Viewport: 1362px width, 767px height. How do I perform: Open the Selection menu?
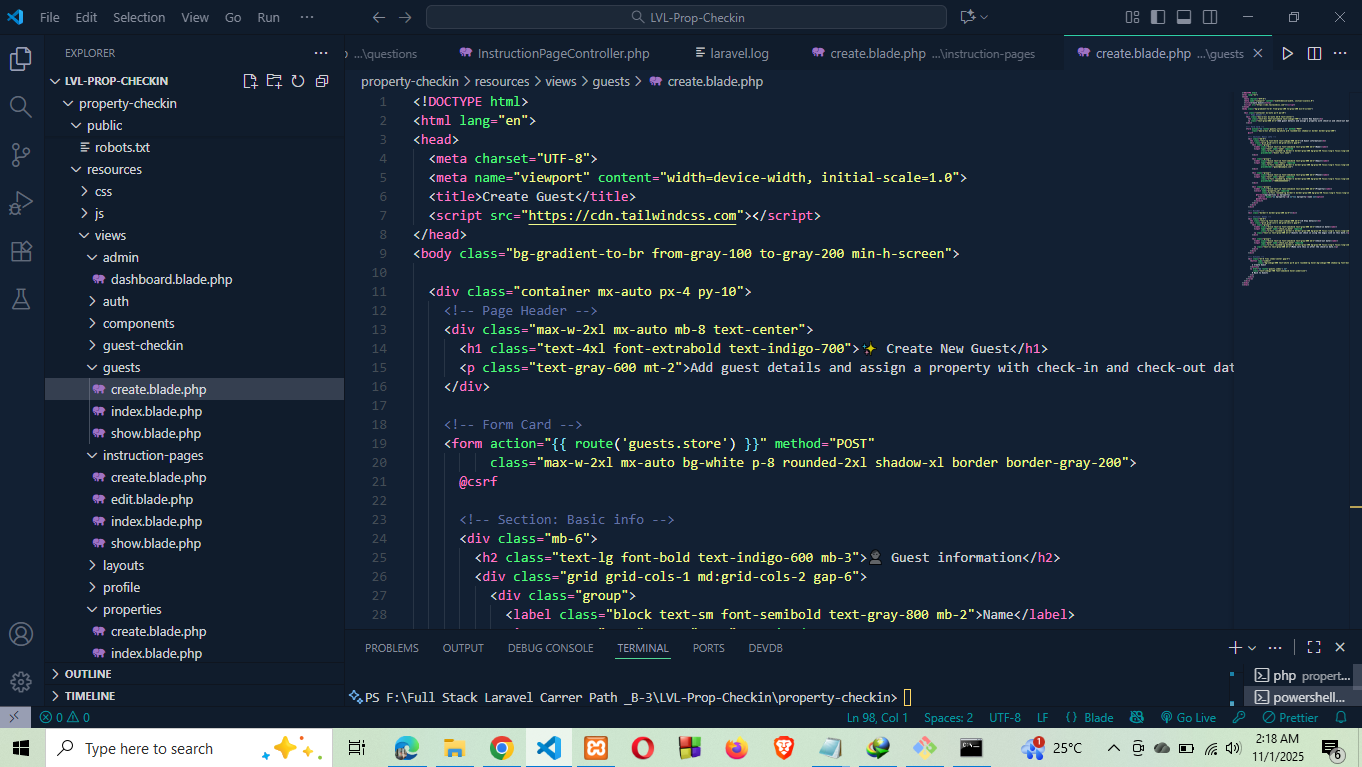coord(139,17)
